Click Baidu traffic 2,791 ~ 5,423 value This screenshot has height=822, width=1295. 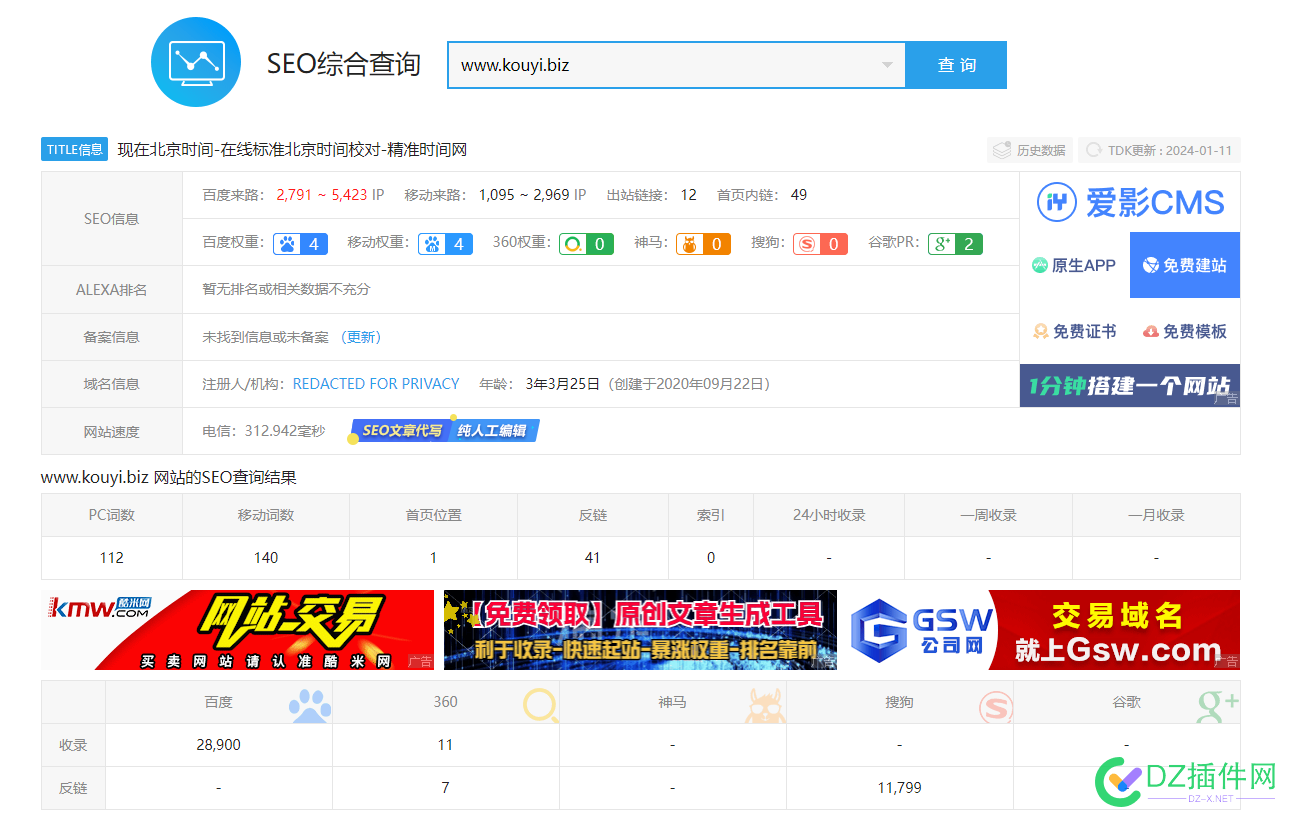322,195
